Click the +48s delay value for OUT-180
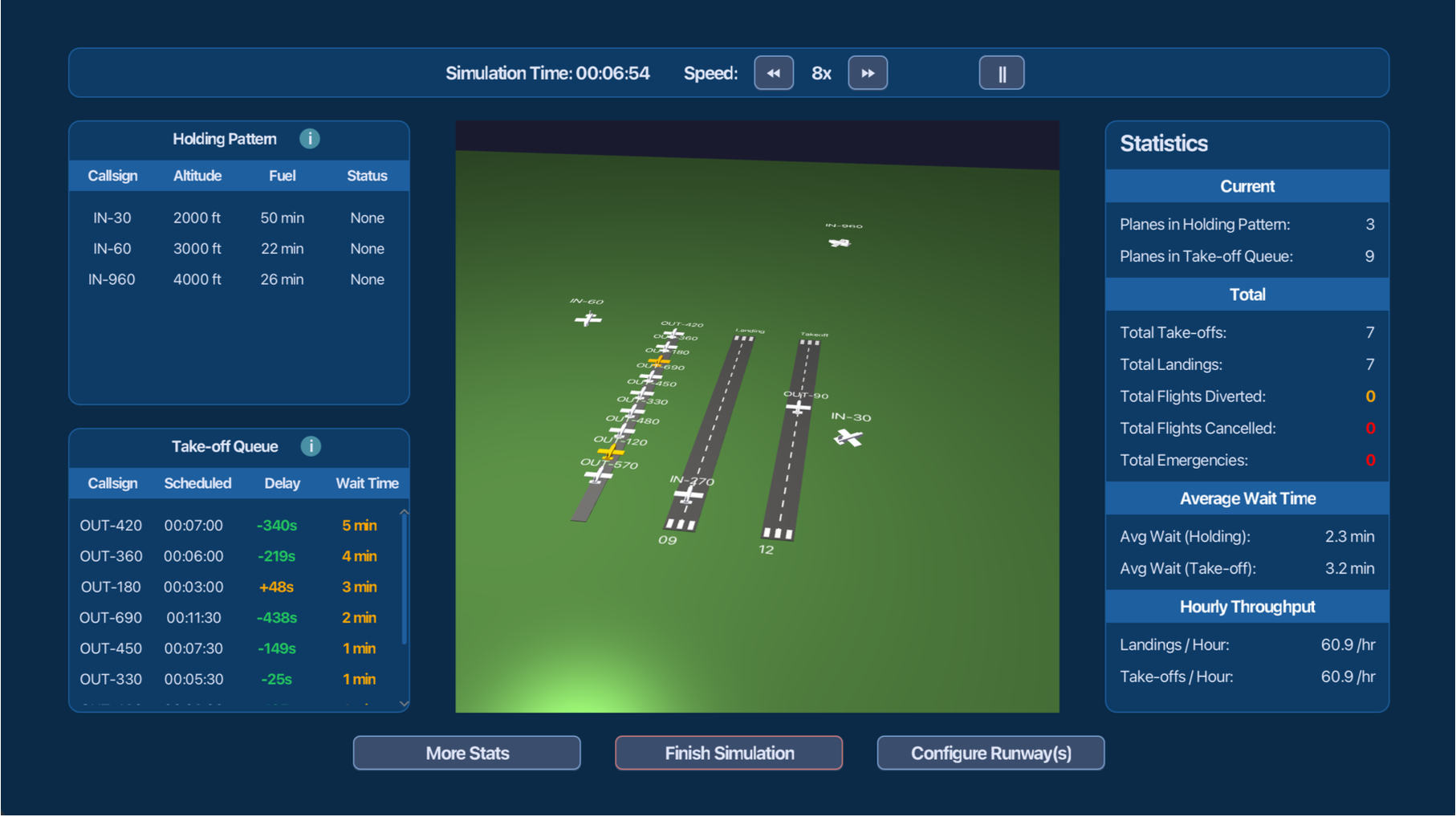Image resolution: width=1456 pixels, height=817 pixels. tap(276, 587)
